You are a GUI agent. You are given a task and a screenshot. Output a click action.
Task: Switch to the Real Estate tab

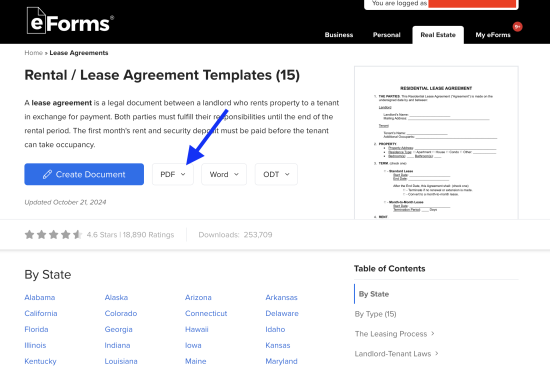click(x=438, y=35)
